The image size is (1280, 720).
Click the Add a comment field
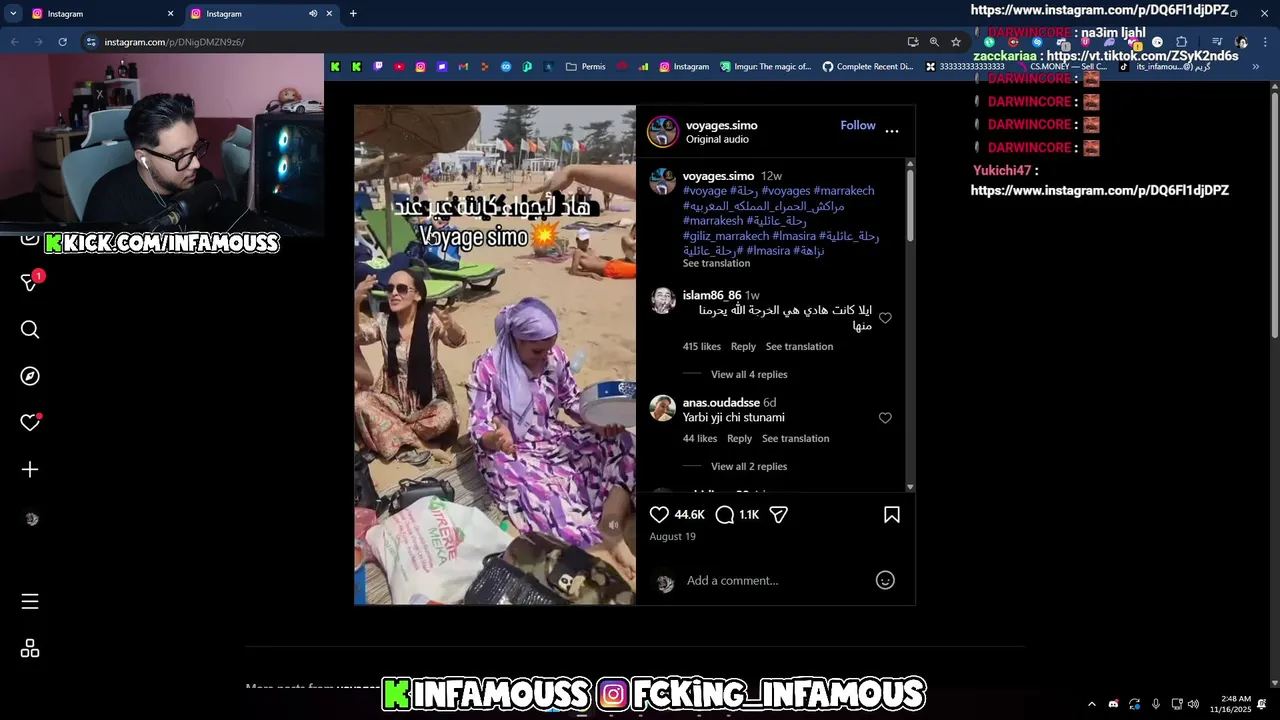pos(775,580)
